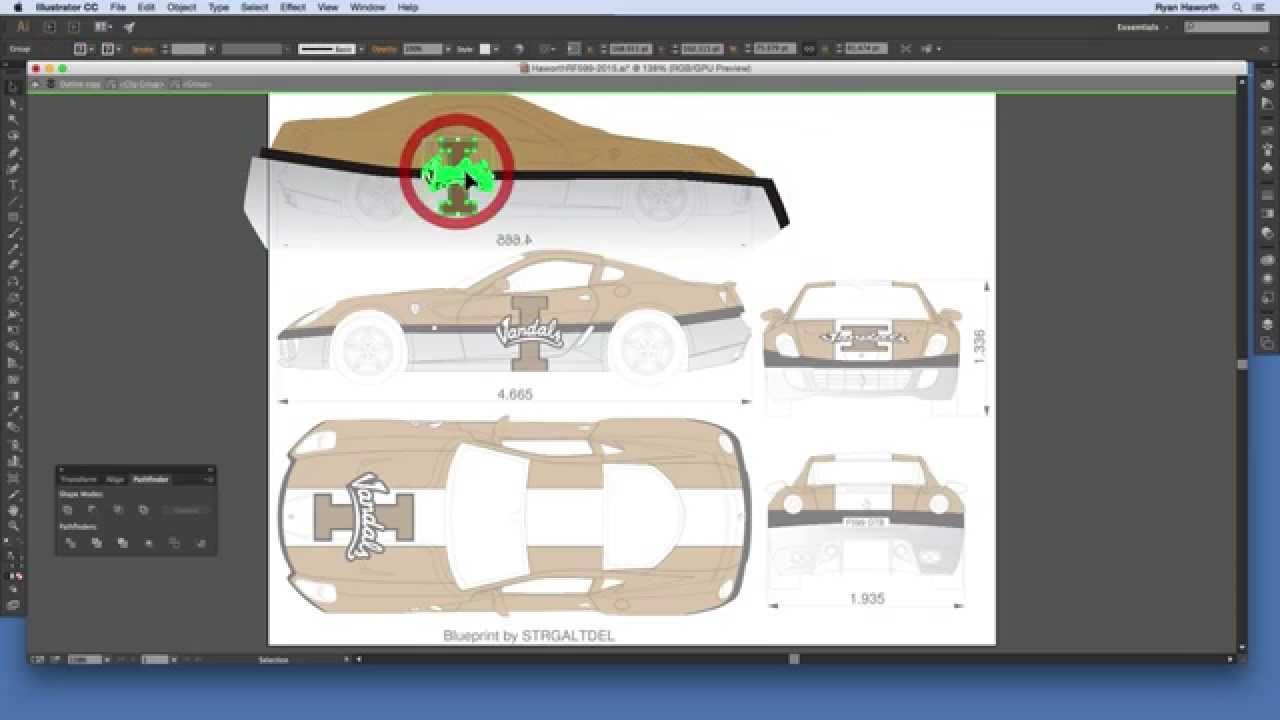The image size is (1280, 720).
Task: Click the back arrow to exit isolation mode
Action: [35, 85]
